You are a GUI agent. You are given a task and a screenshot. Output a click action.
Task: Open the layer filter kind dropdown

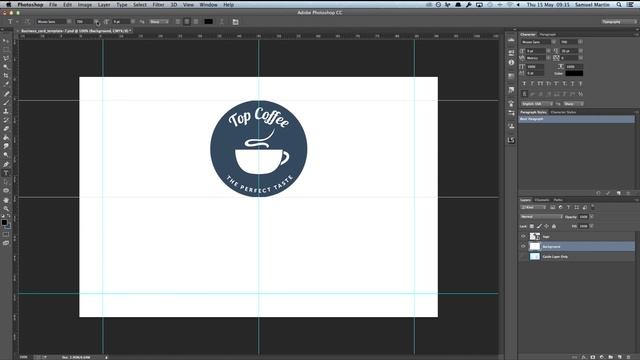tap(533, 207)
